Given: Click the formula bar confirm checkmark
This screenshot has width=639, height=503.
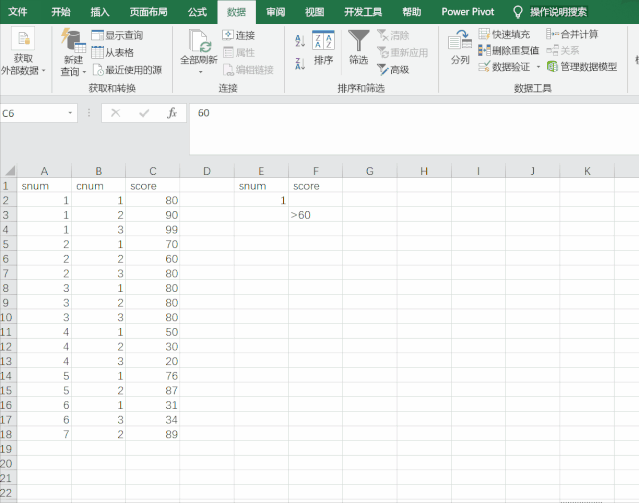Looking at the screenshot, I should [144, 113].
